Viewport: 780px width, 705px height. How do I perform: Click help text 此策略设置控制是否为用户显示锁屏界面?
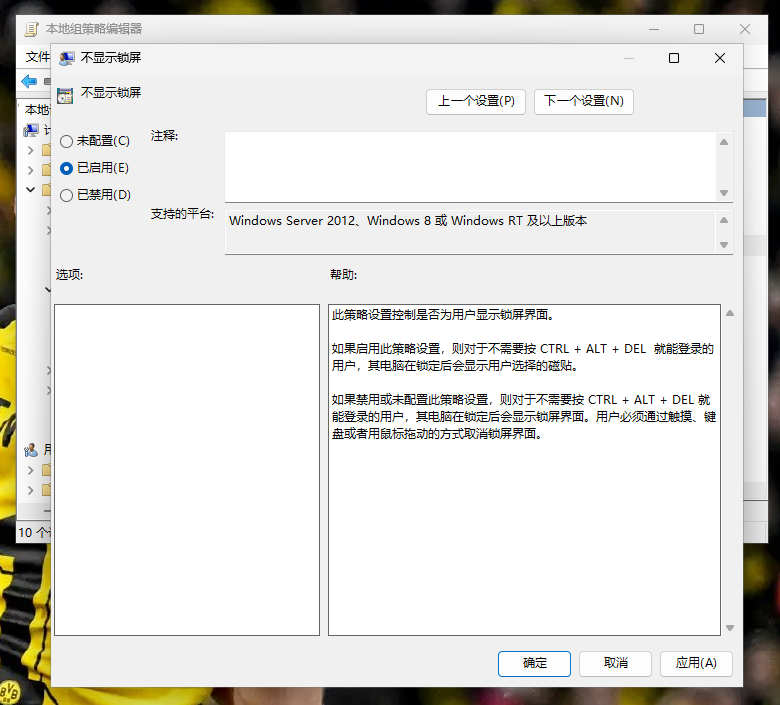[443, 315]
